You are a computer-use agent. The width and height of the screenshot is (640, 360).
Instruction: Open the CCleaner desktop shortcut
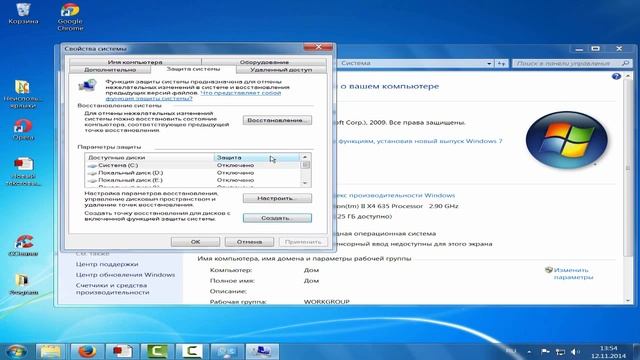[24, 245]
